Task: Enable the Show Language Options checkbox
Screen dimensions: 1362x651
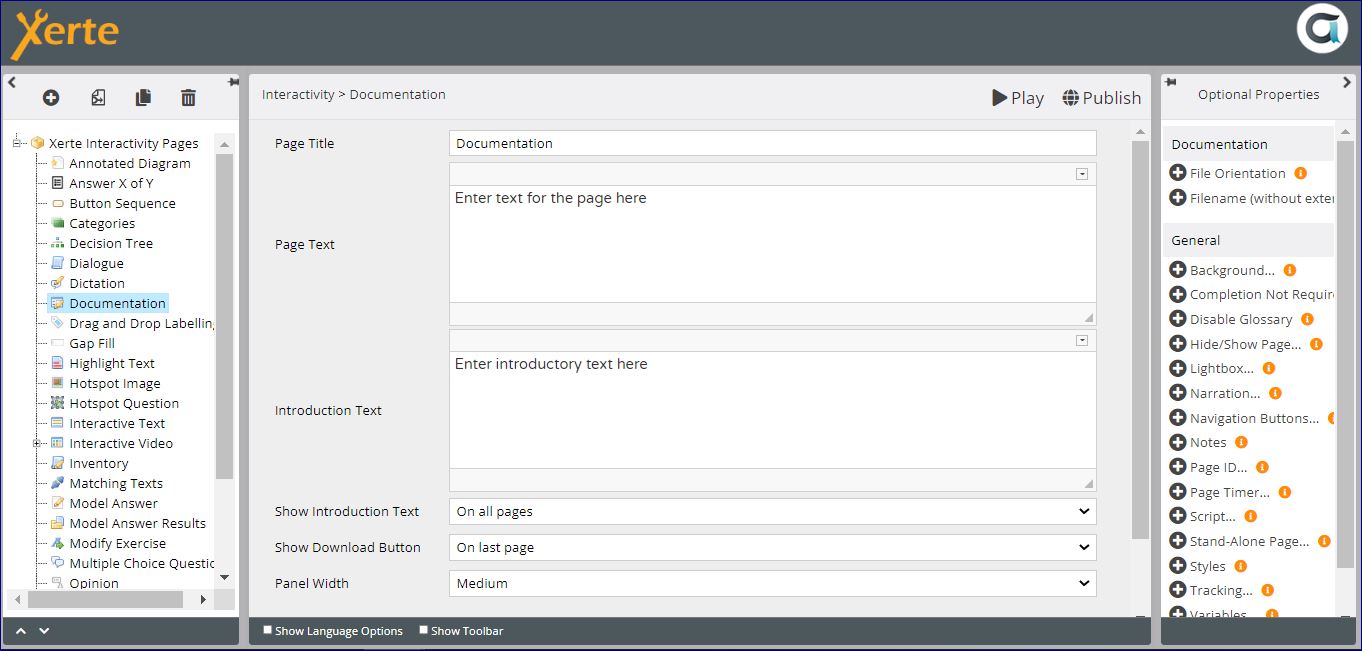Action: tap(267, 630)
